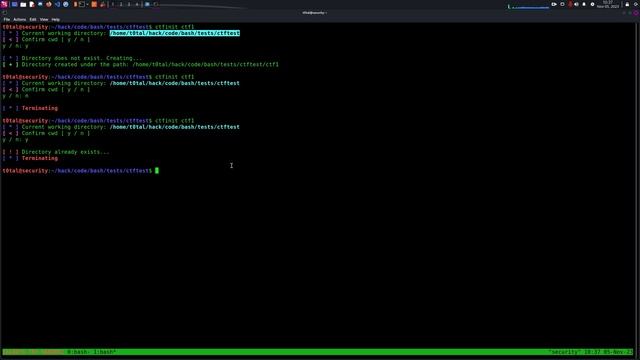Open the file manager folder icon
Image resolution: width=640 pixels, height=360 pixels.
tap(23, 4)
